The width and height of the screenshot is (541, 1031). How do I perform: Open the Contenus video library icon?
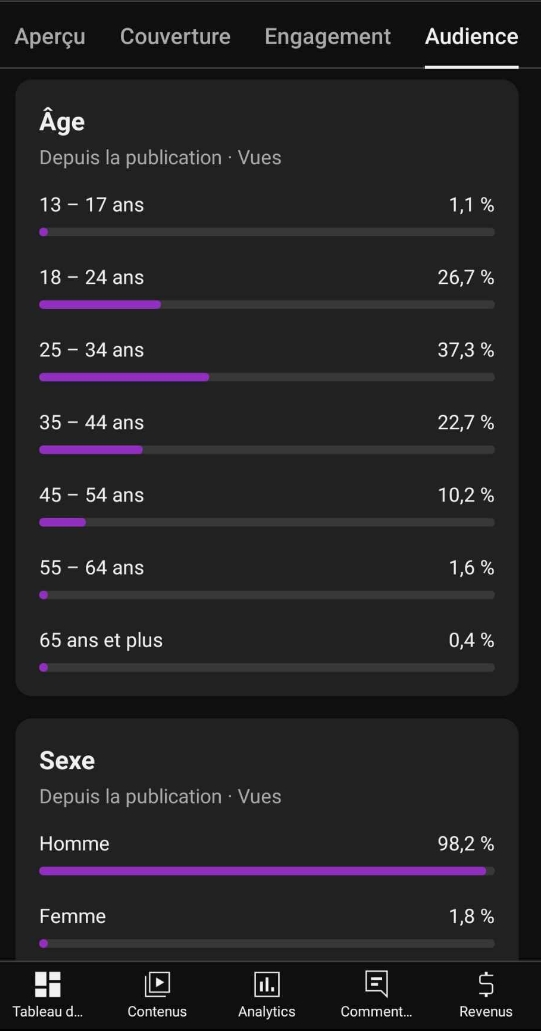[157, 984]
